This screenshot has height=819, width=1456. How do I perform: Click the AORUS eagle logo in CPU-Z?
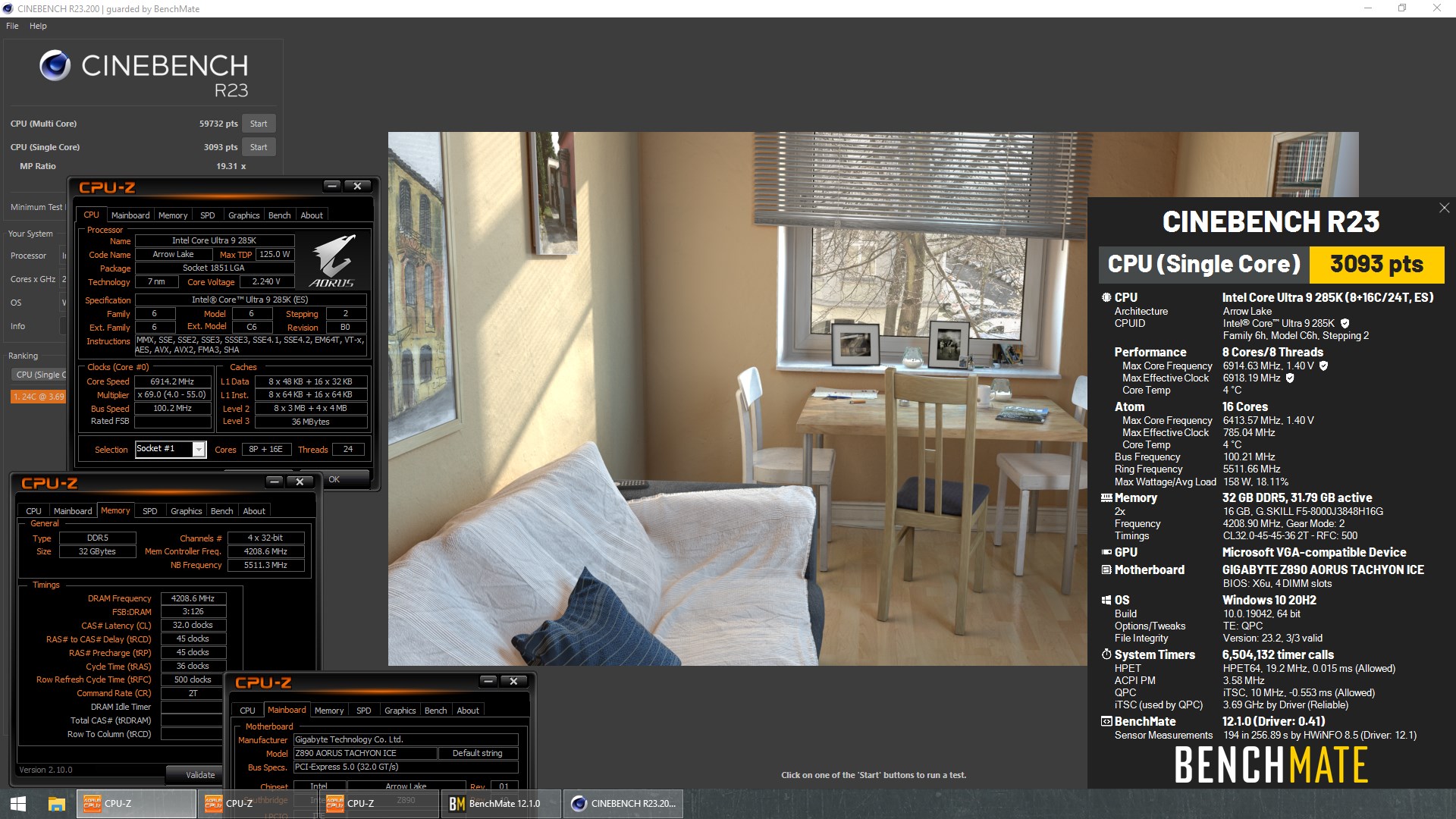tap(334, 260)
